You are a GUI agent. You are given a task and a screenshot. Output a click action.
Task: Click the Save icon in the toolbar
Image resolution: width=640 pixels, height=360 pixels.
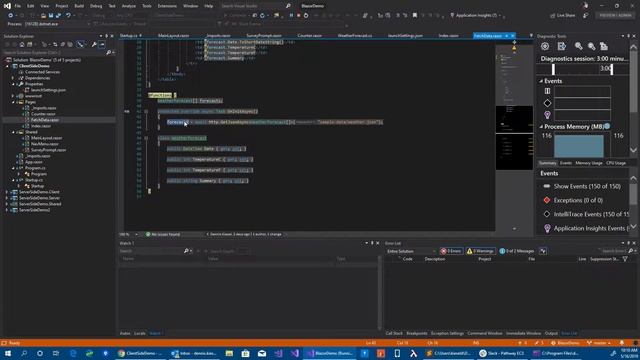51,16
